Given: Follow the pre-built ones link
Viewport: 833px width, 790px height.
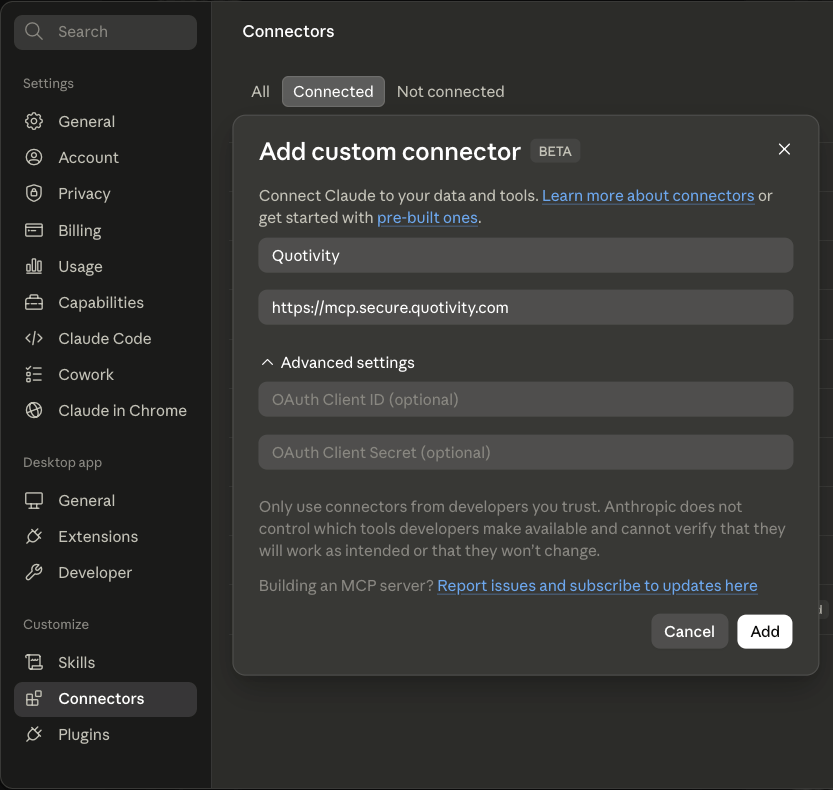Looking at the screenshot, I should (427, 217).
